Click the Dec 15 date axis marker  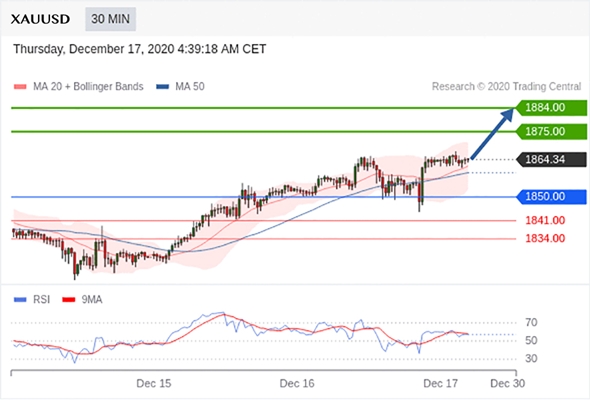154,383
